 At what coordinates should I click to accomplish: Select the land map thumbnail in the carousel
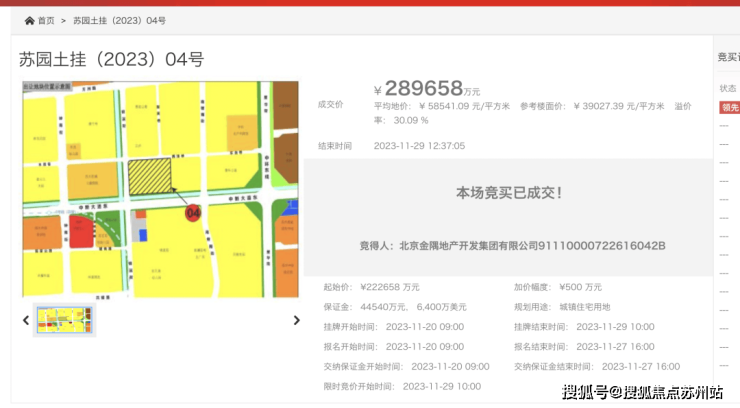65,319
